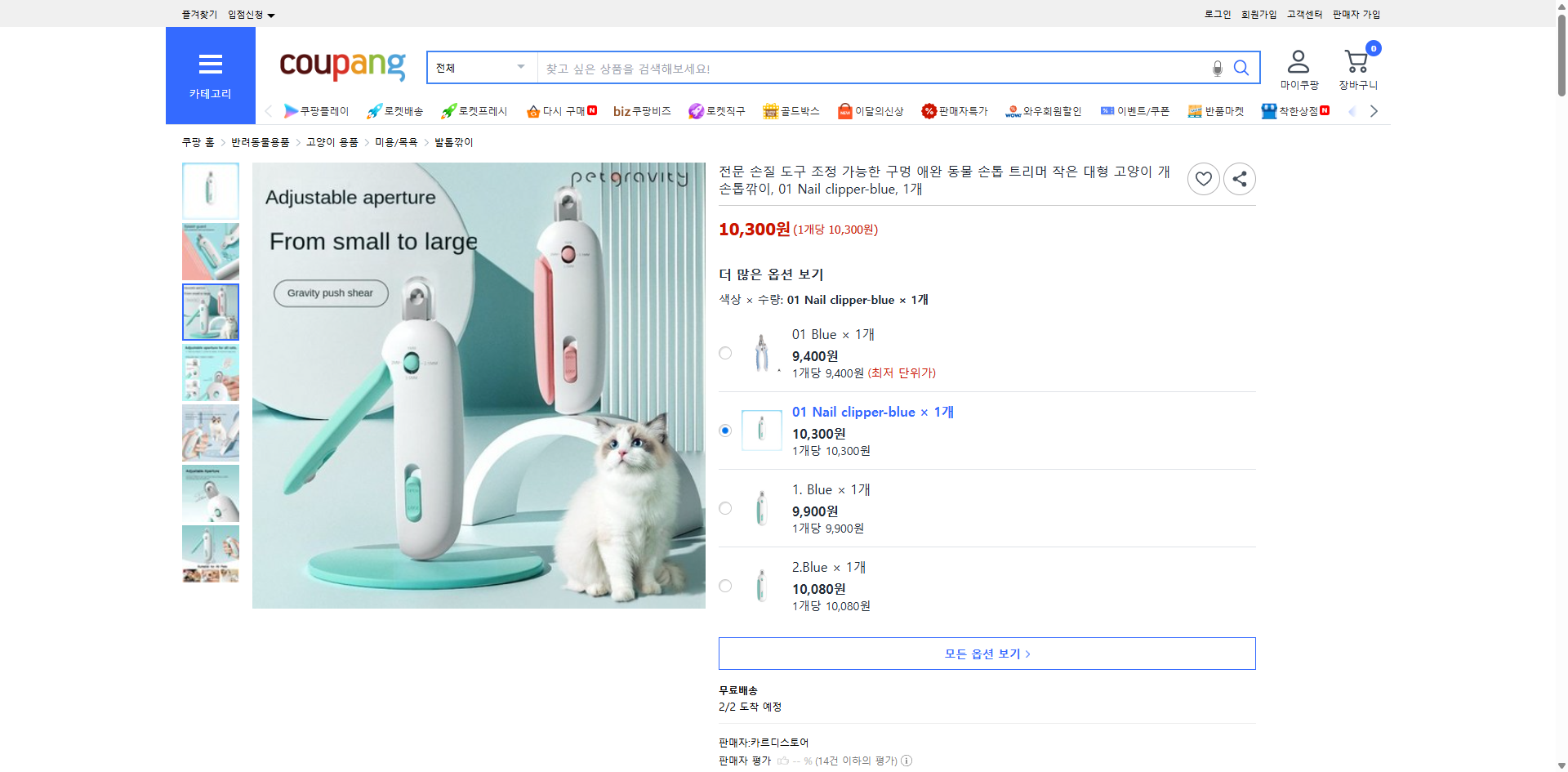
Task: Open 로켓배송 via its rocket icon
Action: [373, 110]
